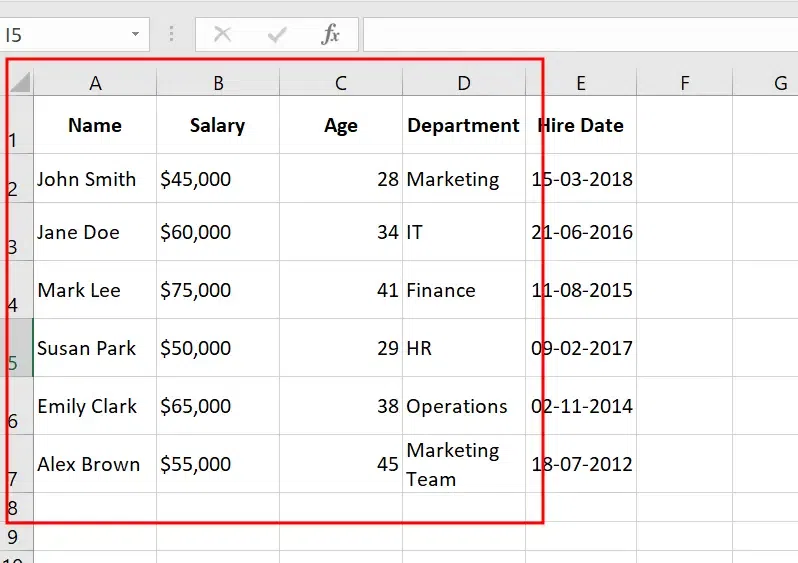Select column F header
The height and width of the screenshot is (563, 798).
(685, 83)
